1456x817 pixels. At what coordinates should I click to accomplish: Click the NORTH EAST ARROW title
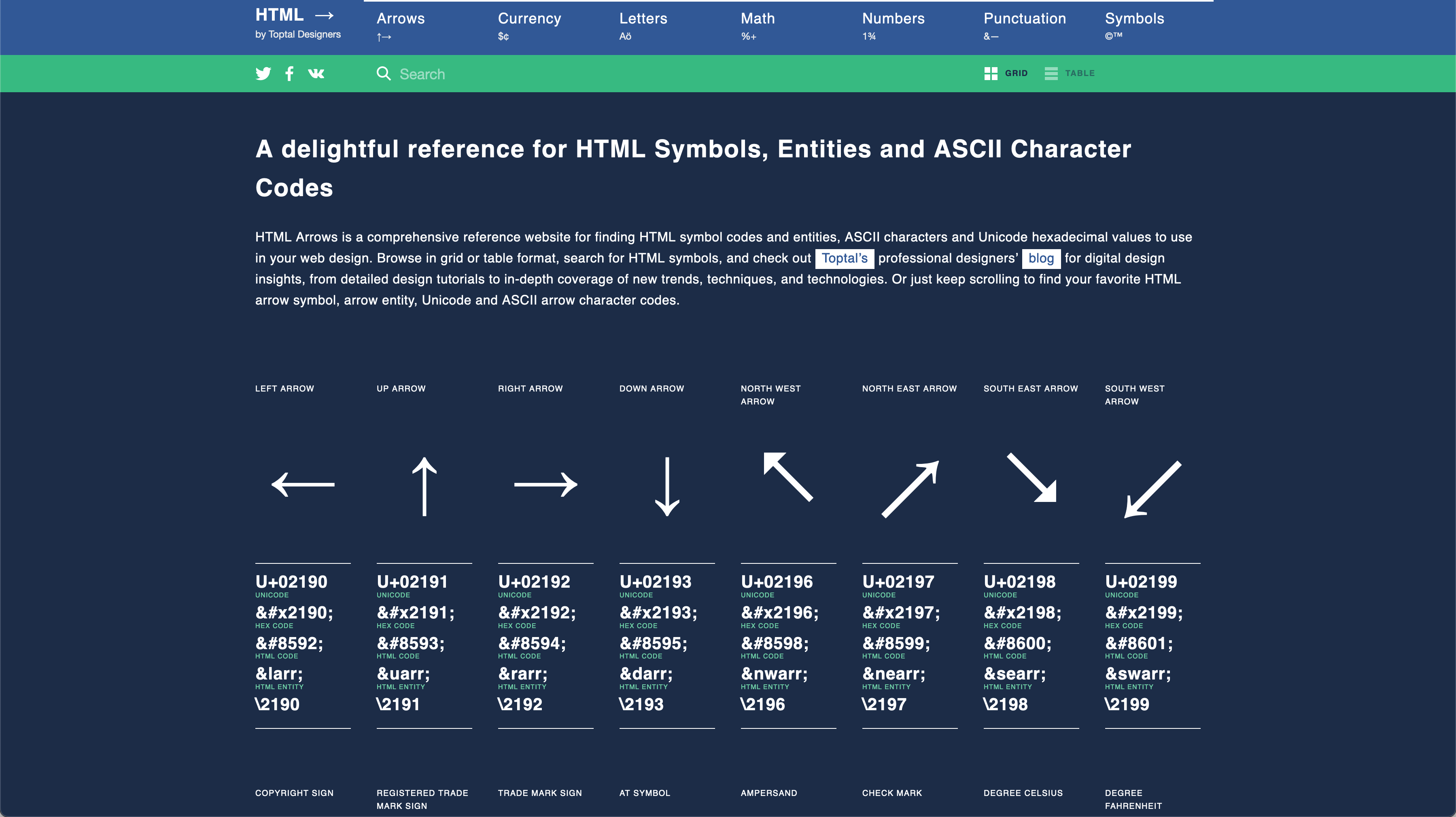(909, 389)
